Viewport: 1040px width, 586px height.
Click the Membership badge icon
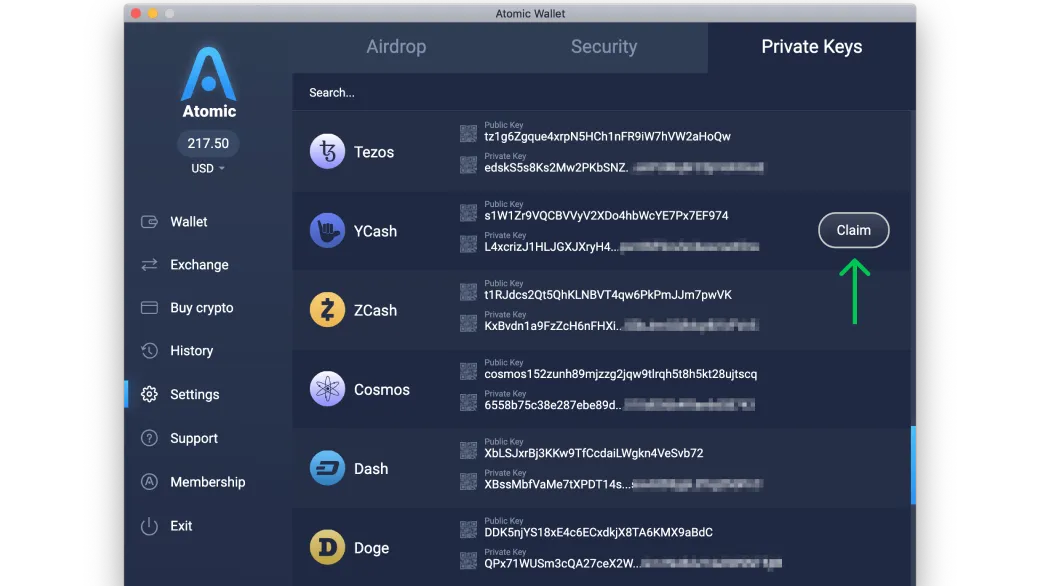(x=149, y=482)
